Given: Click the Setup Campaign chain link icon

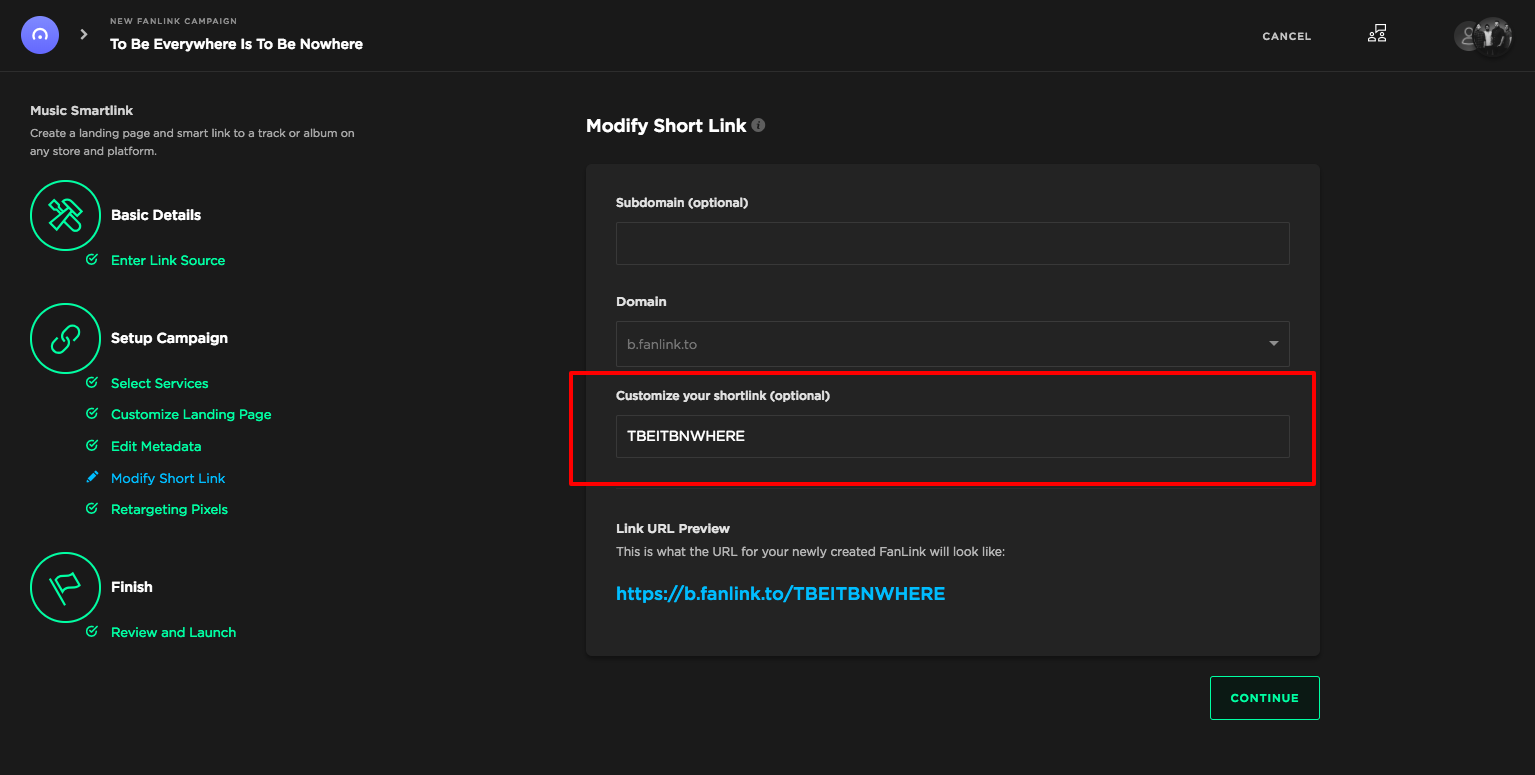Looking at the screenshot, I should (66, 338).
